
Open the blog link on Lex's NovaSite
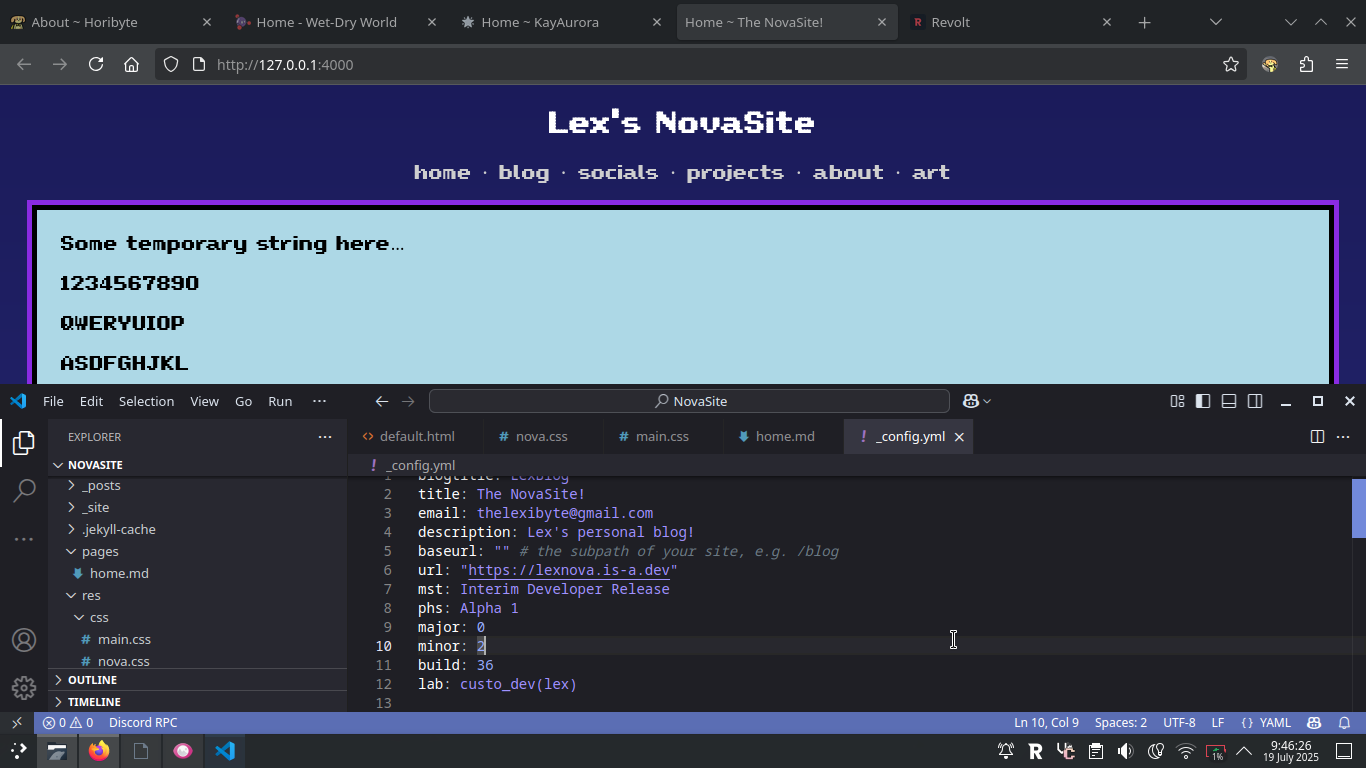pos(523,172)
